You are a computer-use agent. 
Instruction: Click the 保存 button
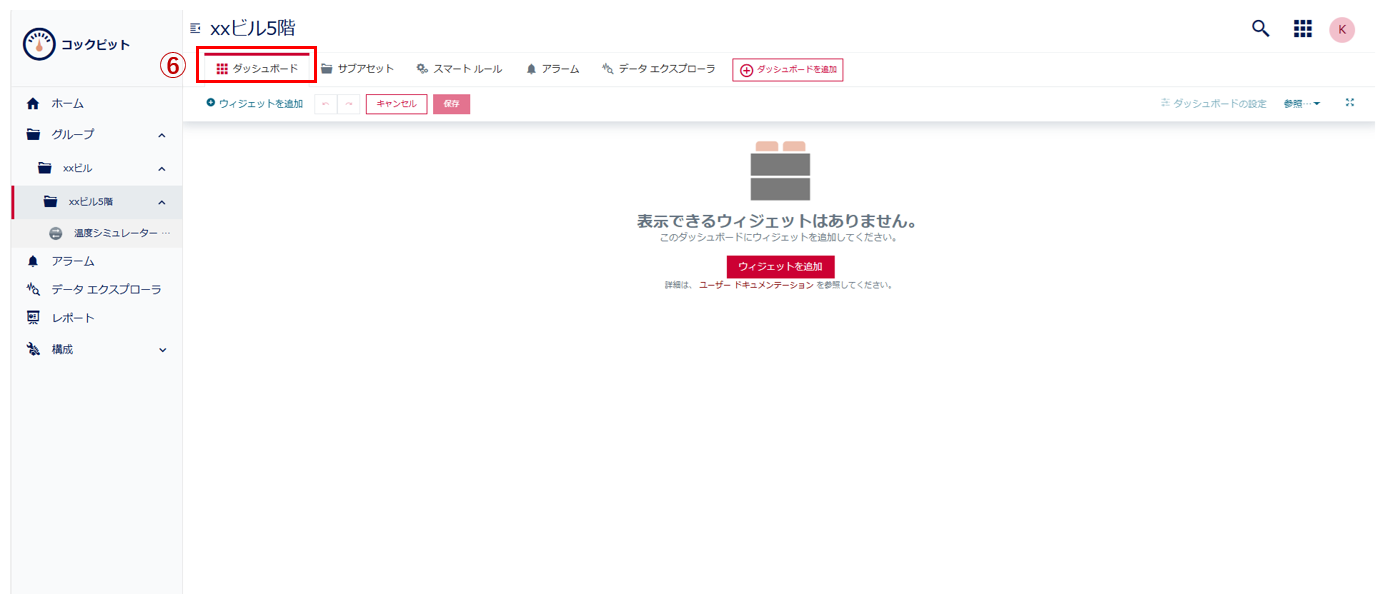(x=450, y=102)
